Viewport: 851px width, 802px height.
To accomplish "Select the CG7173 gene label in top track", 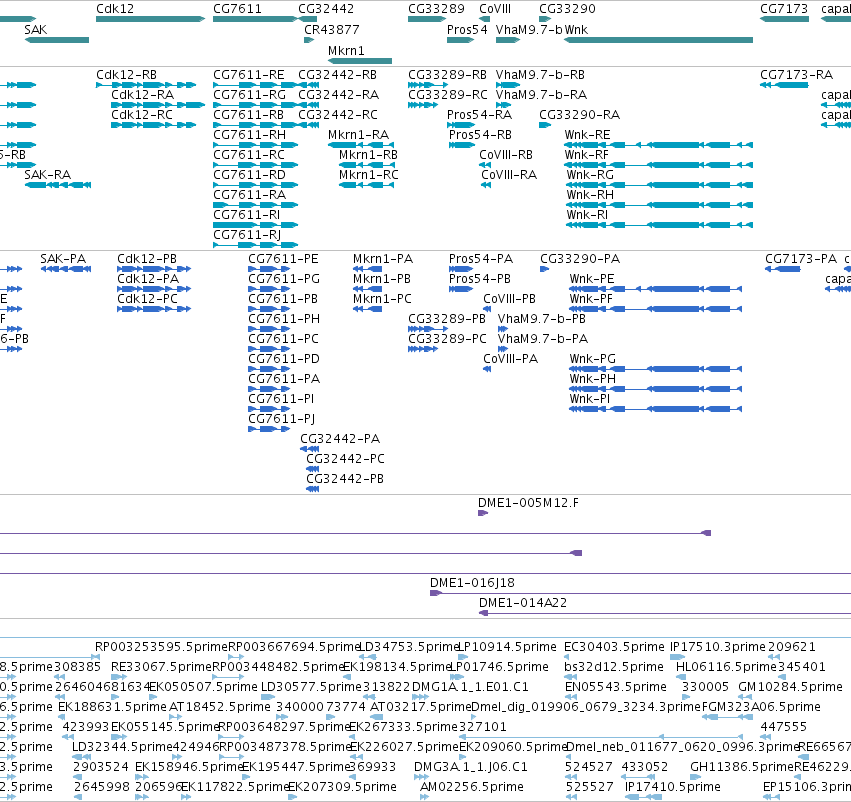I will click(x=784, y=9).
